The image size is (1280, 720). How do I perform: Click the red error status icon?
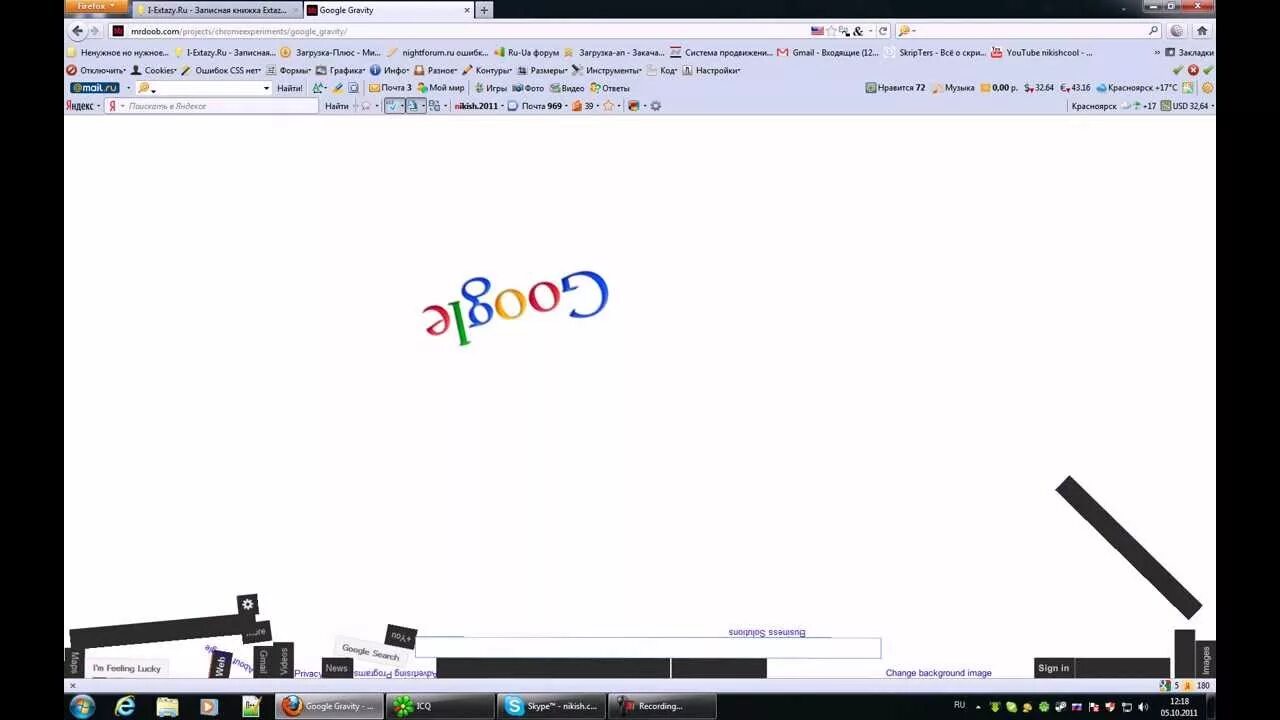pos(1193,71)
